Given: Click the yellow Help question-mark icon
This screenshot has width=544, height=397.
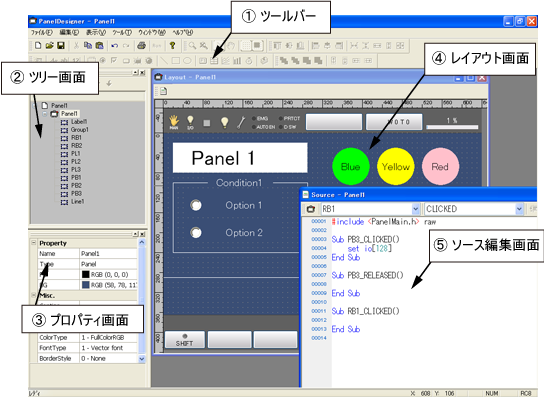Looking at the screenshot, I should pyautogui.click(x=172, y=45).
